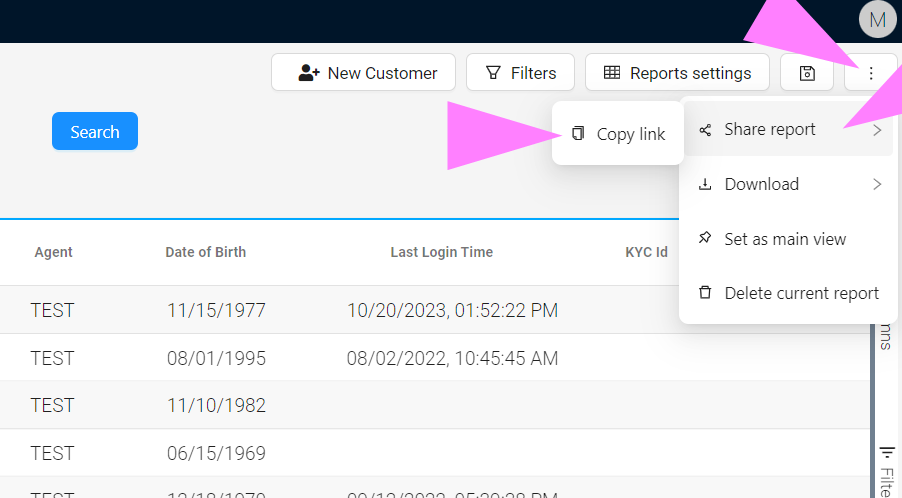The width and height of the screenshot is (902, 498).
Task: Click login time 08/02/2022, 10:45:45 AM
Action: pyautogui.click(x=452, y=358)
